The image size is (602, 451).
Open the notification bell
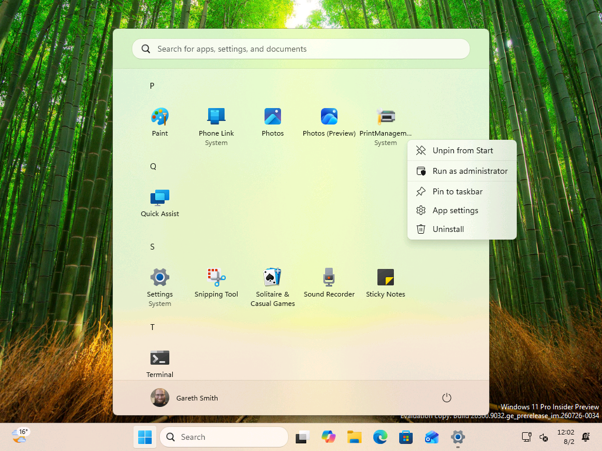(x=585, y=437)
